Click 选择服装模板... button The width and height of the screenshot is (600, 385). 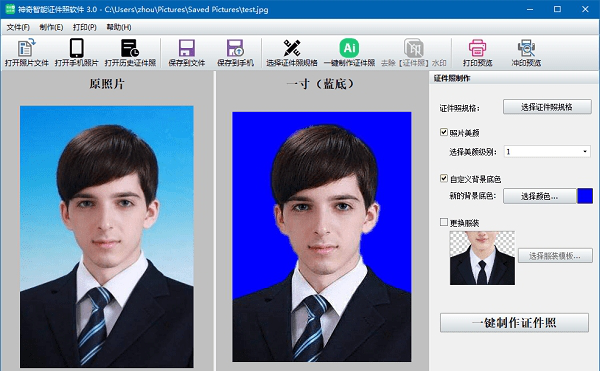coord(555,256)
